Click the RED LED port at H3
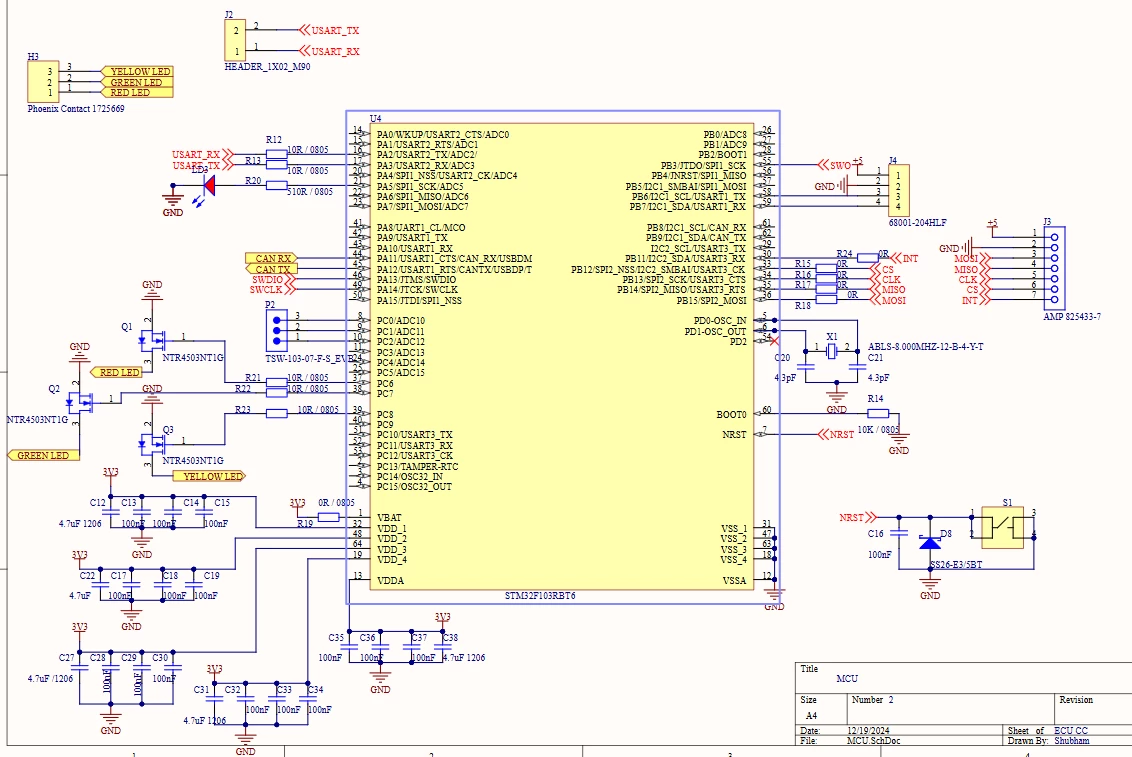The width and height of the screenshot is (1132, 757). (137, 92)
